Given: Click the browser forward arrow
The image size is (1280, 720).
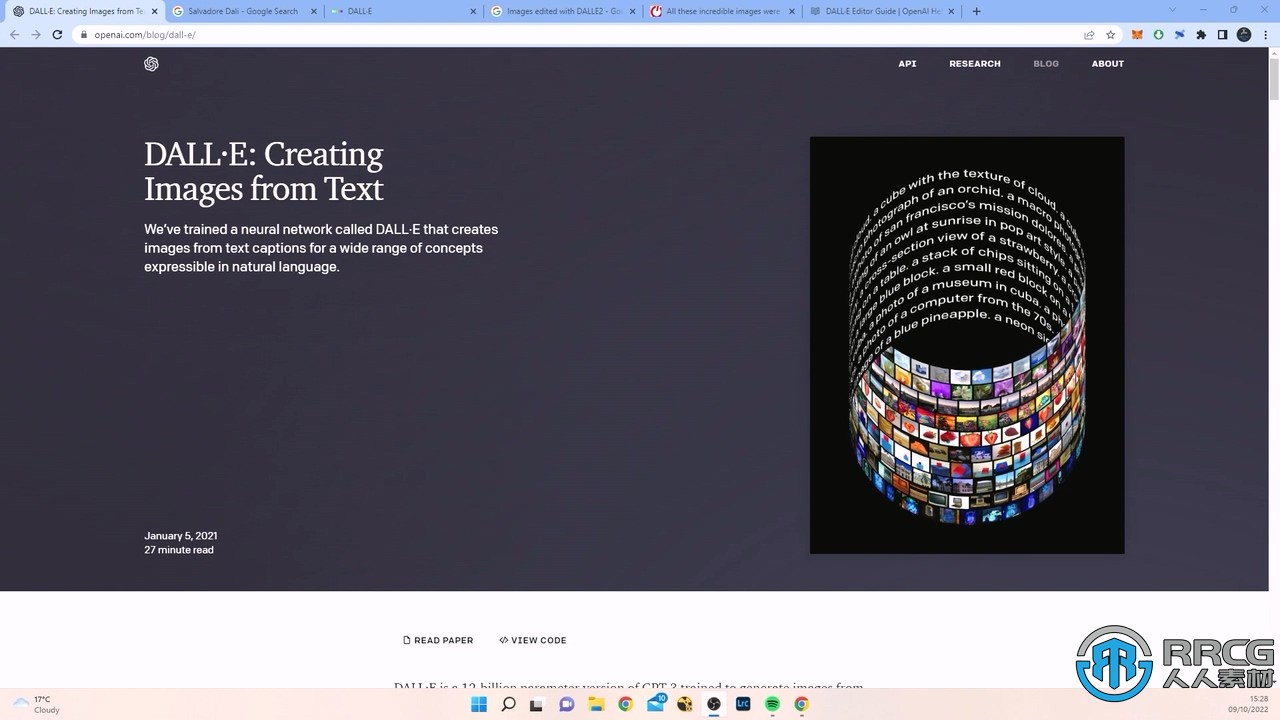Looking at the screenshot, I should point(36,34).
